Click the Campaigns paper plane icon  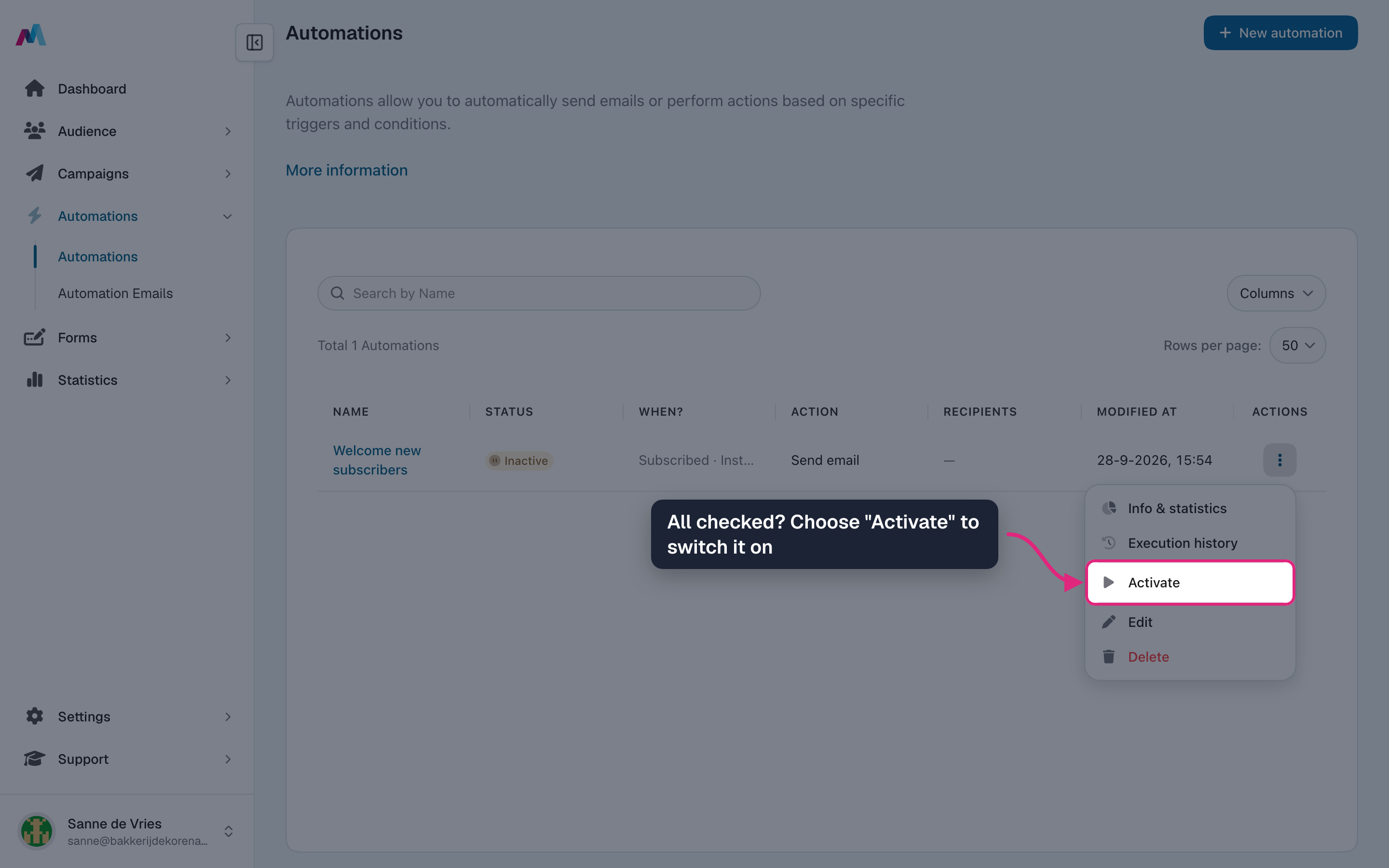pyautogui.click(x=34, y=174)
